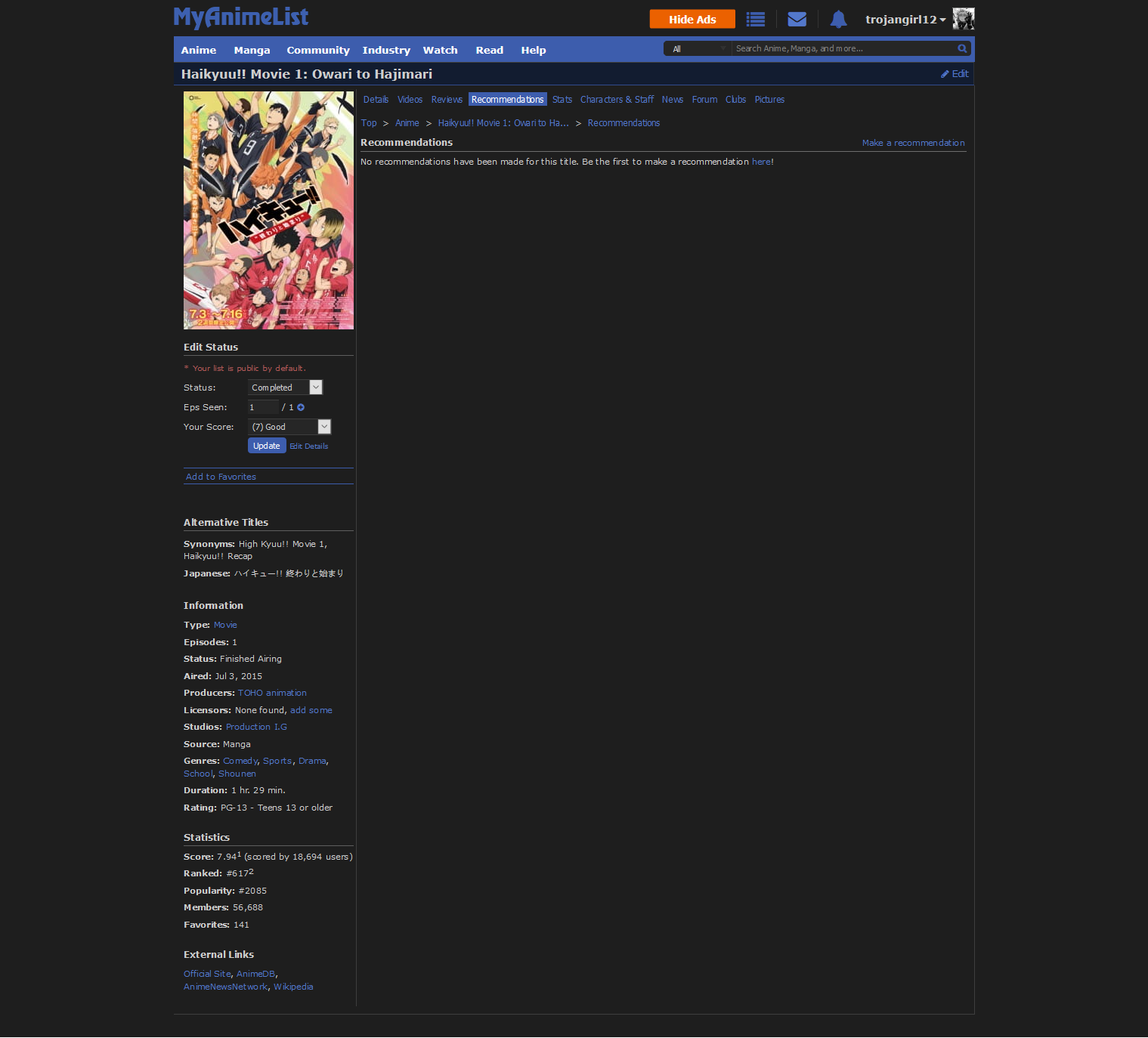Open the Community menu
This screenshot has height=1038, width=1148.
coord(318,50)
